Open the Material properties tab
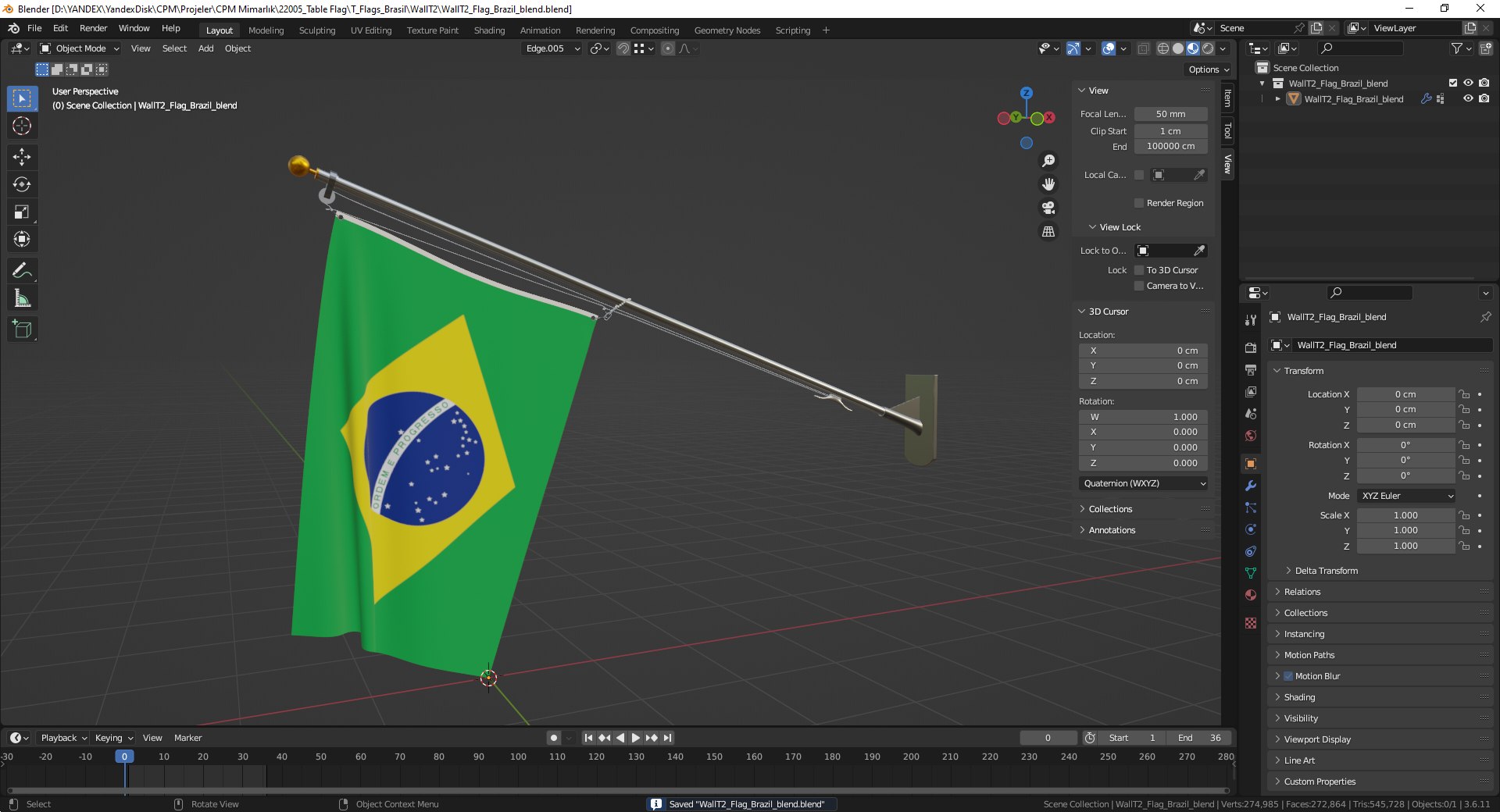Viewport: 1500px width, 812px height. pyautogui.click(x=1251, y=595)
